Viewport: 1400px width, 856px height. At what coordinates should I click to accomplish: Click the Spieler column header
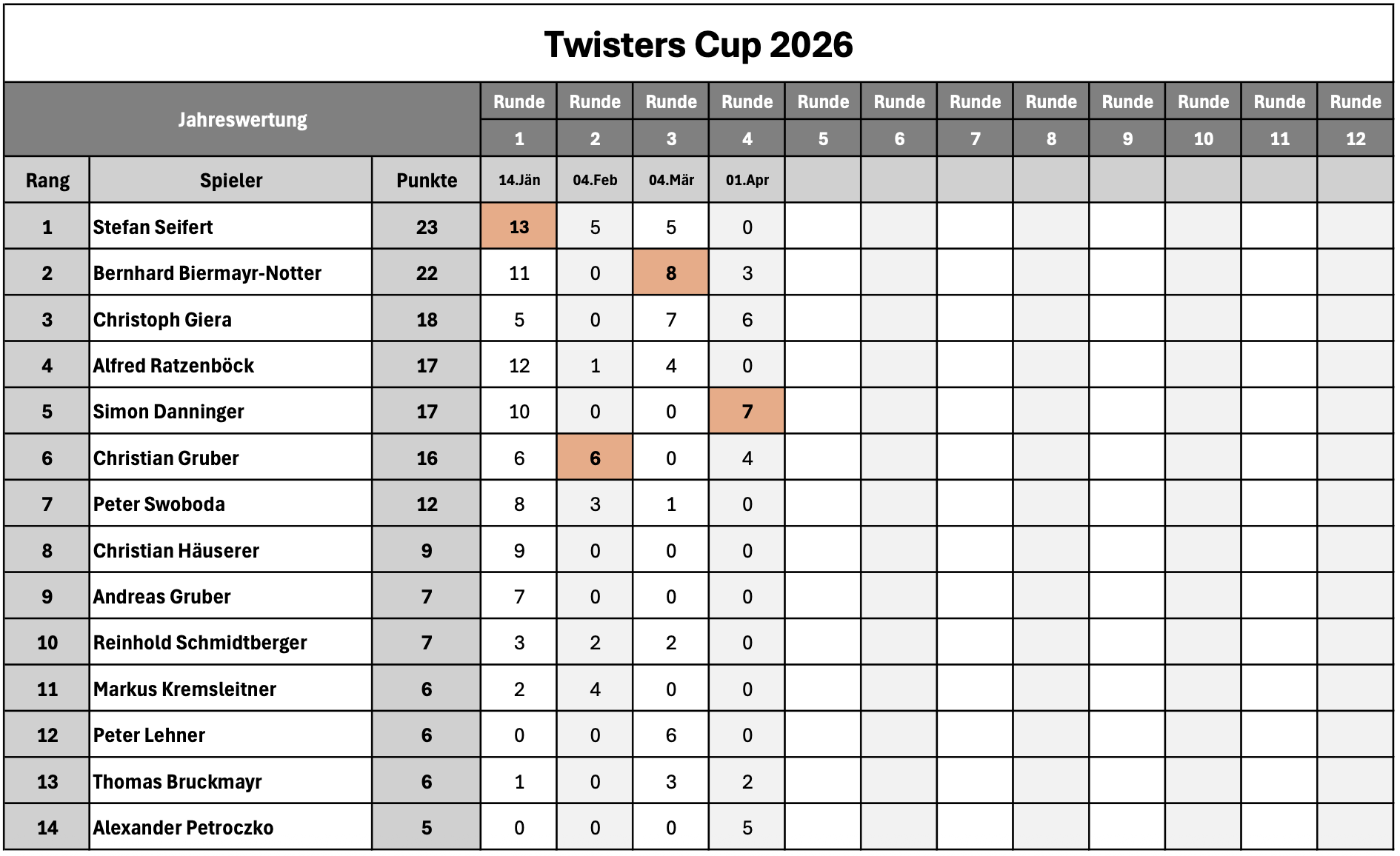230,181
